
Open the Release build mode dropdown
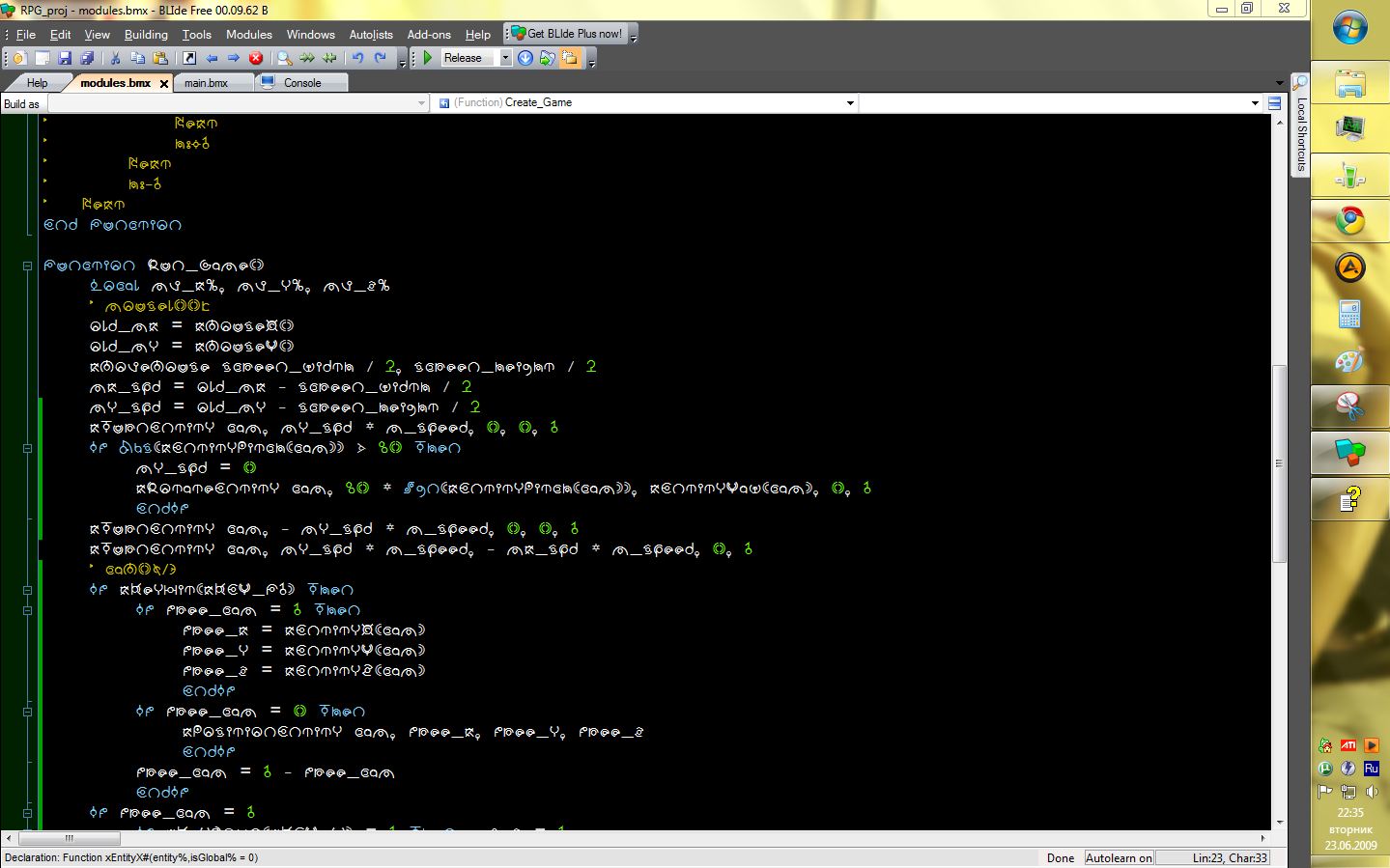tap(504, 58)
